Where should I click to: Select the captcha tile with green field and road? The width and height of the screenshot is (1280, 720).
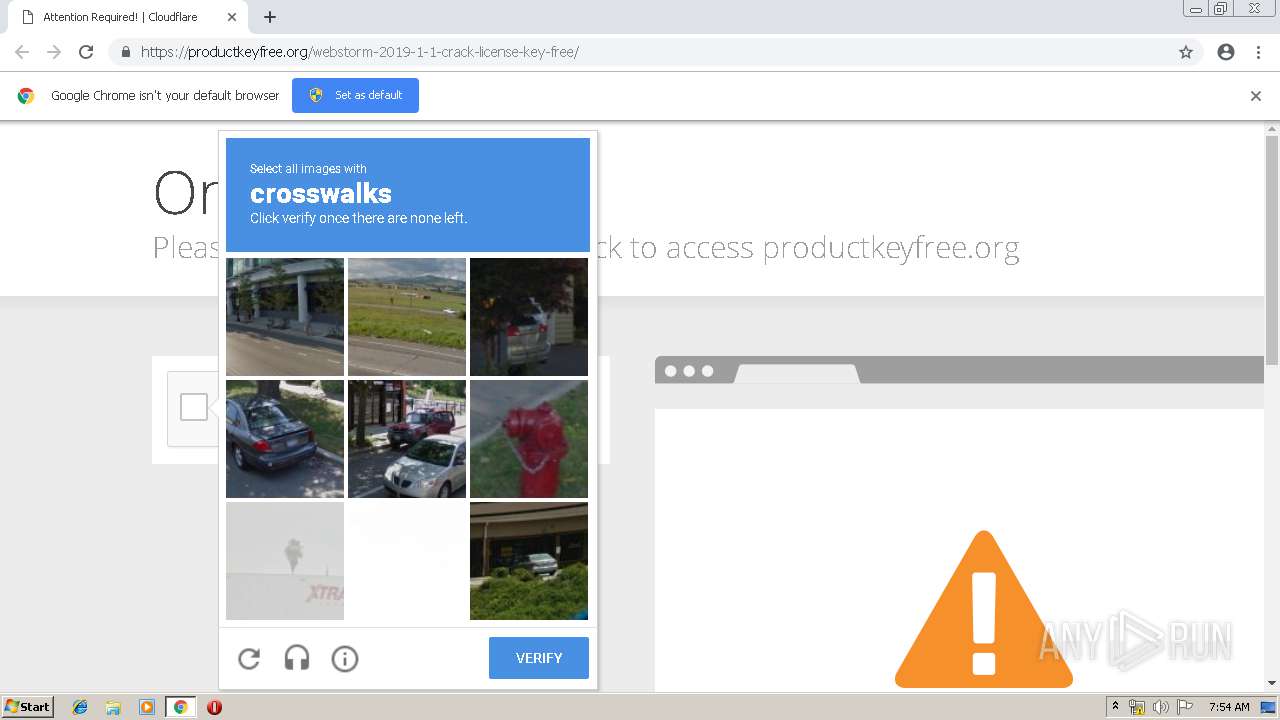pyautogui.click(x=407, y=317)
